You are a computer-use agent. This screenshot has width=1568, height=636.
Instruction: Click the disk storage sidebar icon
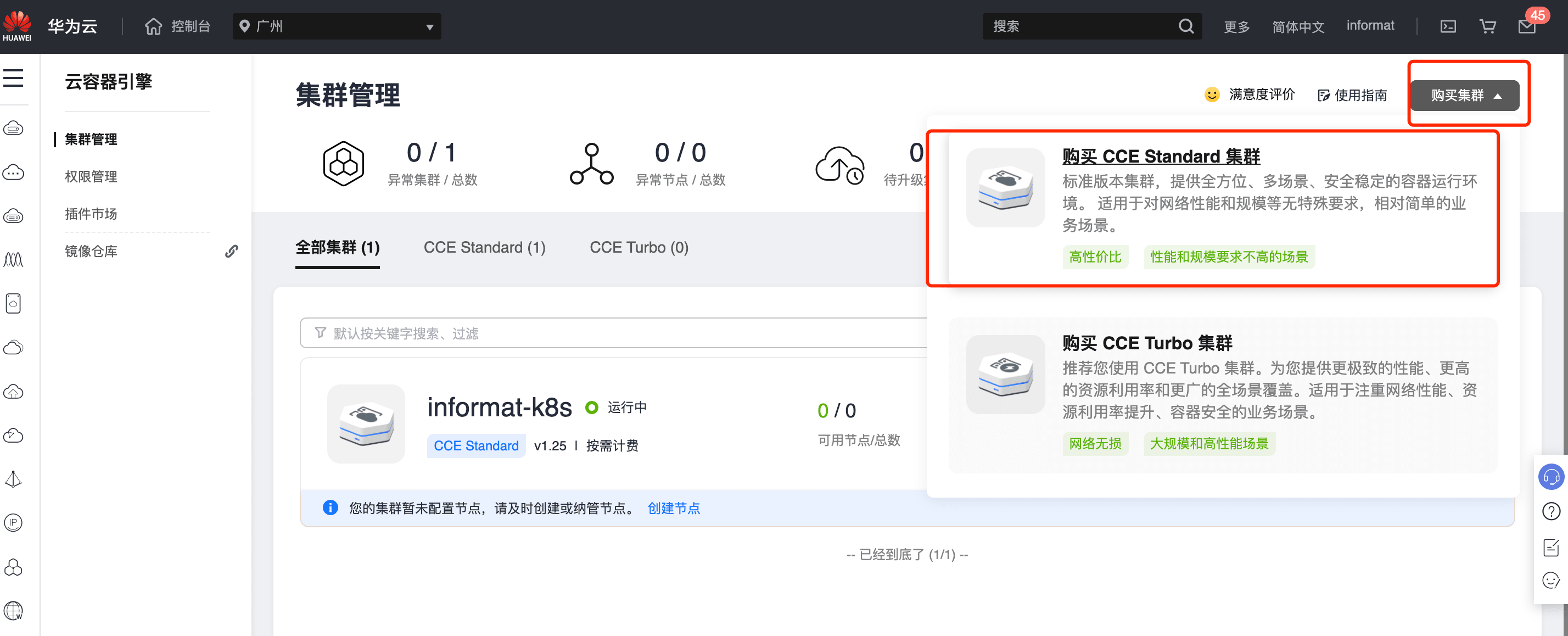tap(13, 303)
